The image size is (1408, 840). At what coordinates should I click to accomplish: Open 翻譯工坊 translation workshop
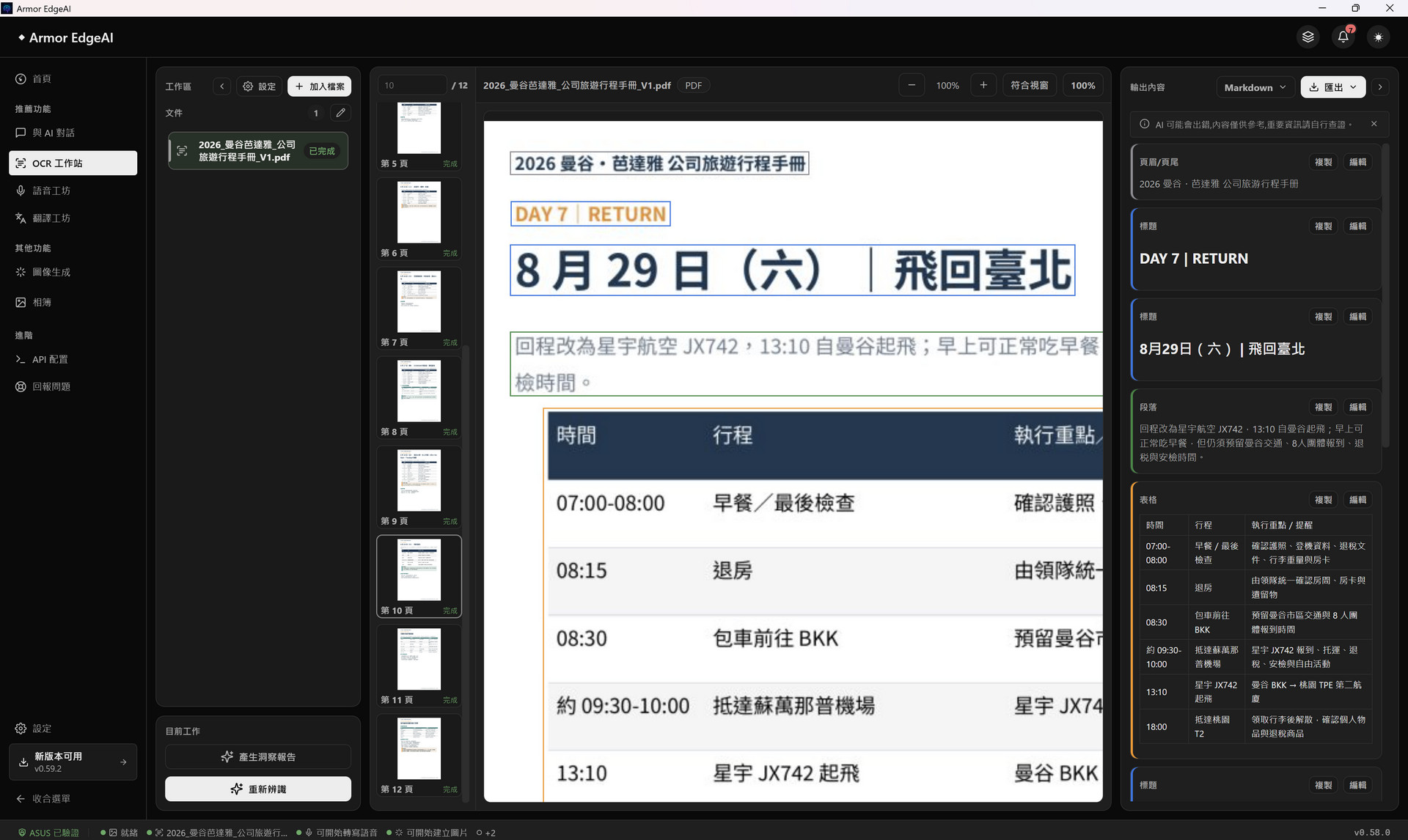coord(73,218)
